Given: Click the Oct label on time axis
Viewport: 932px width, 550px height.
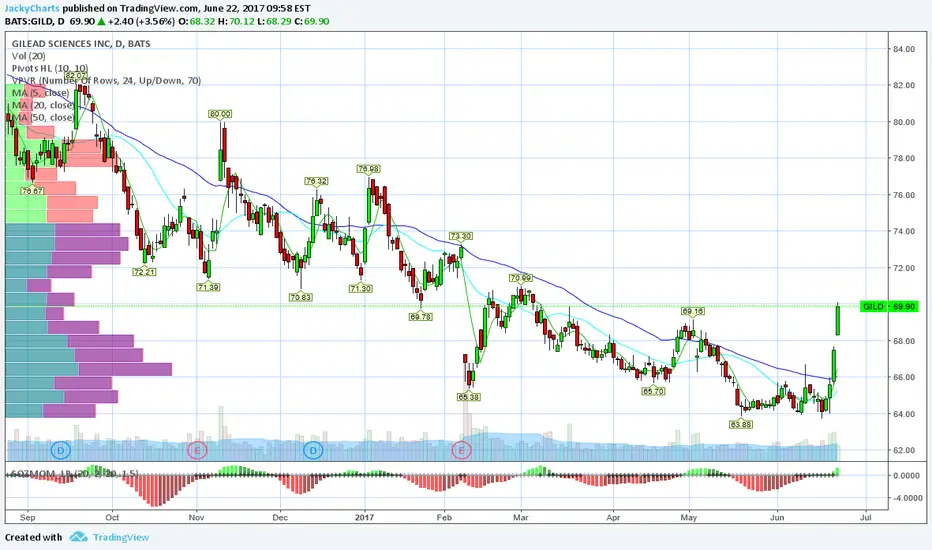Looking at the screenshot, I should tap(112, 517).
